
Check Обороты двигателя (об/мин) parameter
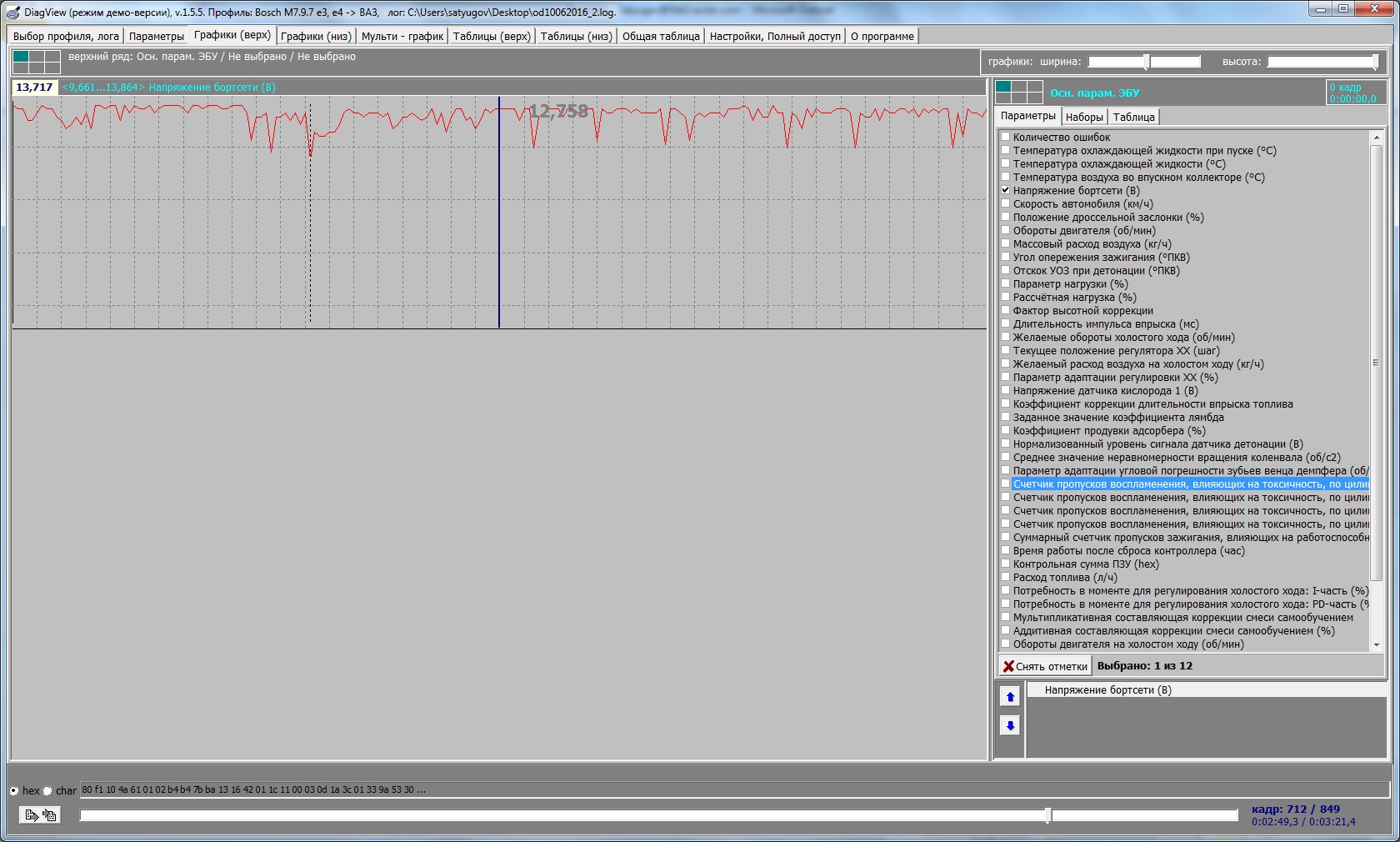click(x=1006, y=230)
